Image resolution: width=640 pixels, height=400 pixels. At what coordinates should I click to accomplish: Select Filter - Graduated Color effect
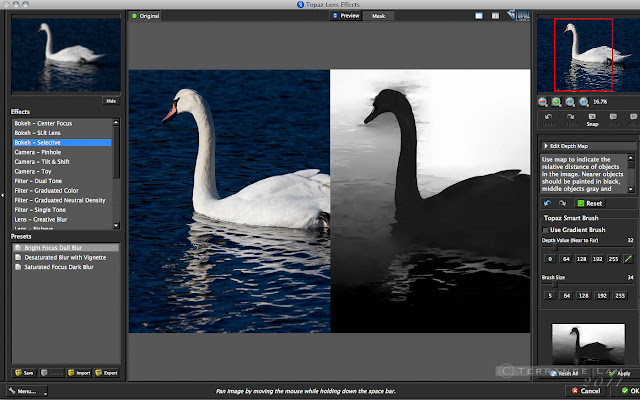pos(62,191)
